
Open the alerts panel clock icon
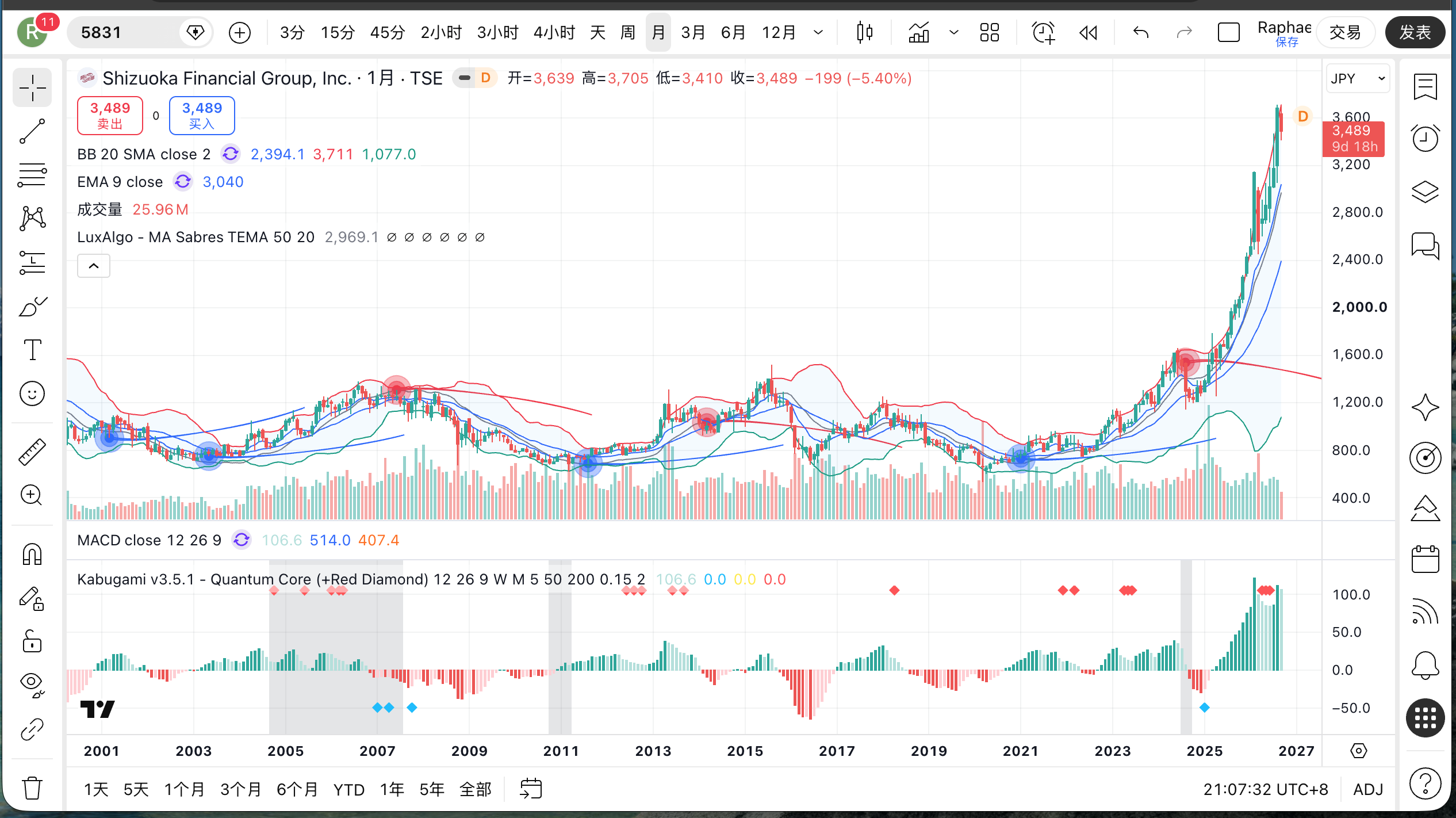pos(1425,138)
